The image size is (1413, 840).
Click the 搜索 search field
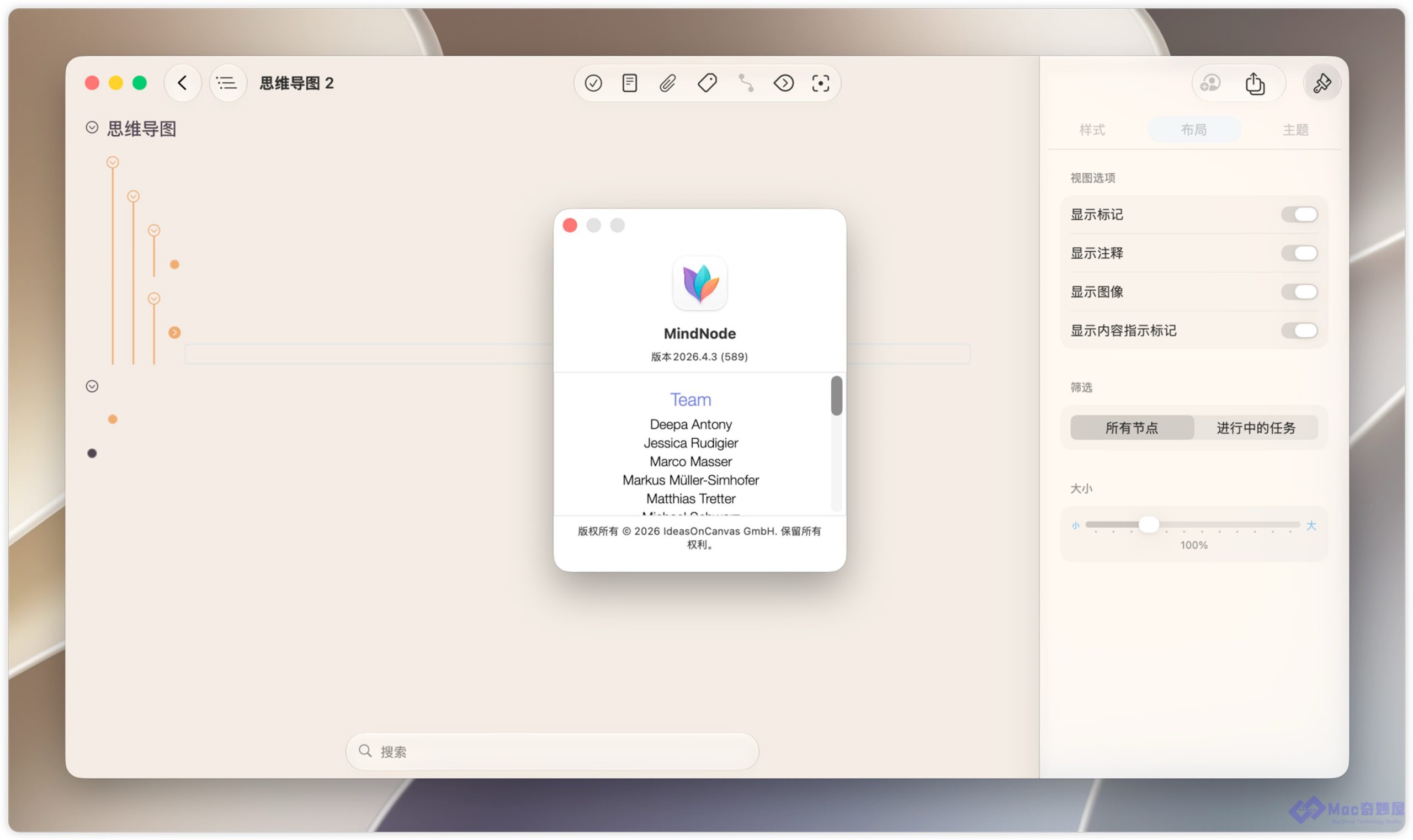[552, 751]
